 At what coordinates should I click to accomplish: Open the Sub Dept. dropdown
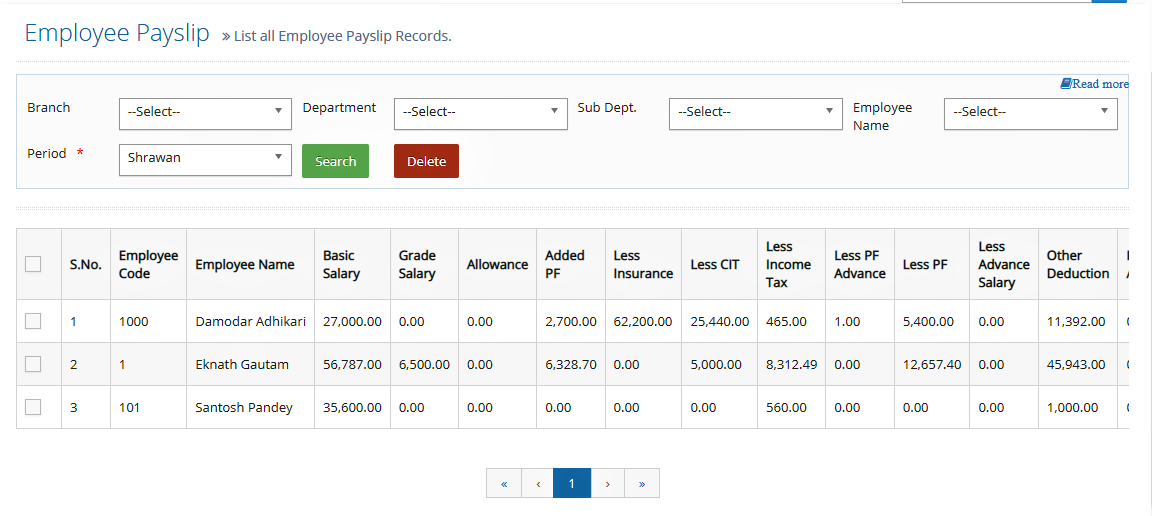click(755, 113)
